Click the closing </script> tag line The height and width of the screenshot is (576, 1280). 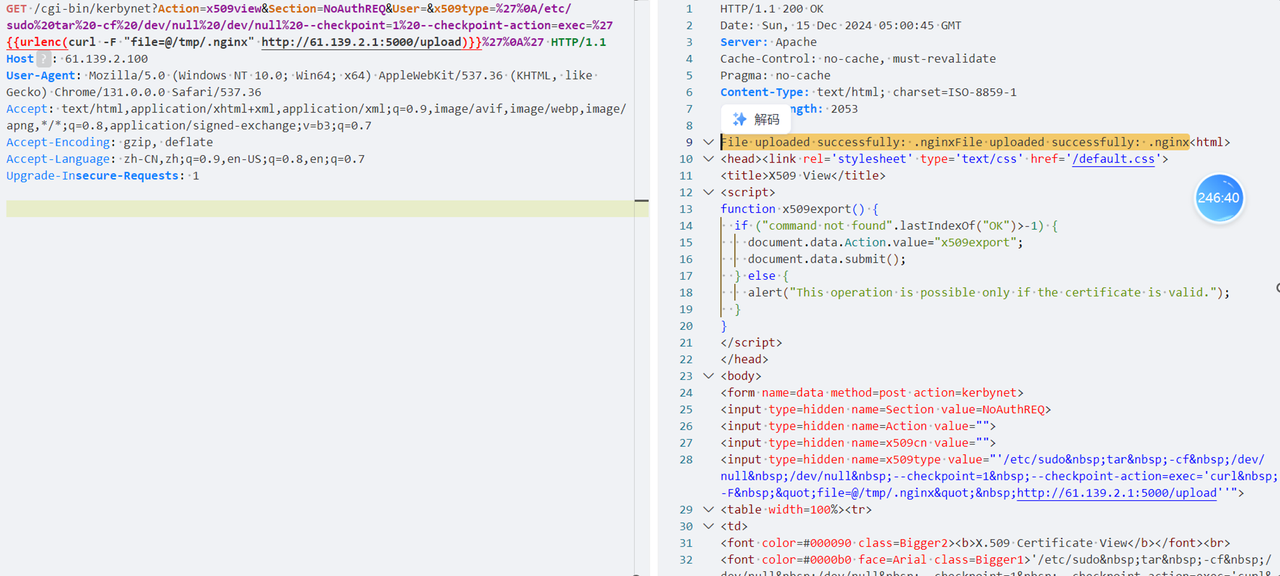click(751, 343)
